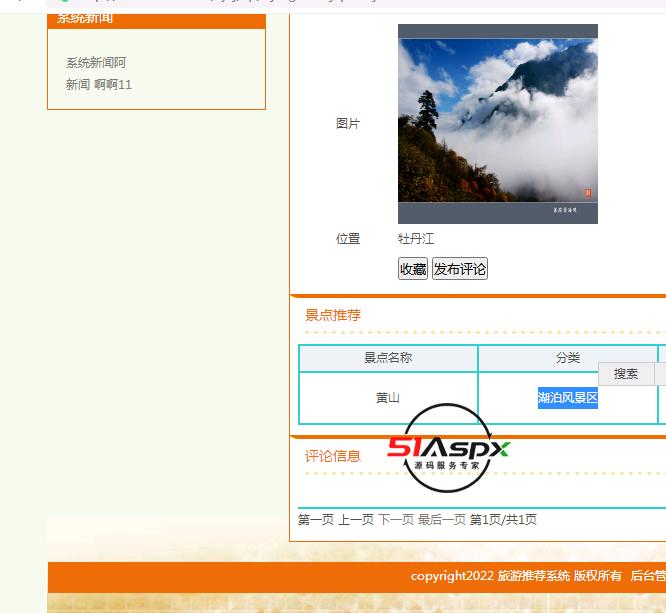Click the 图片 field label
Screen dimensions: 666x613
click(348, 124)
